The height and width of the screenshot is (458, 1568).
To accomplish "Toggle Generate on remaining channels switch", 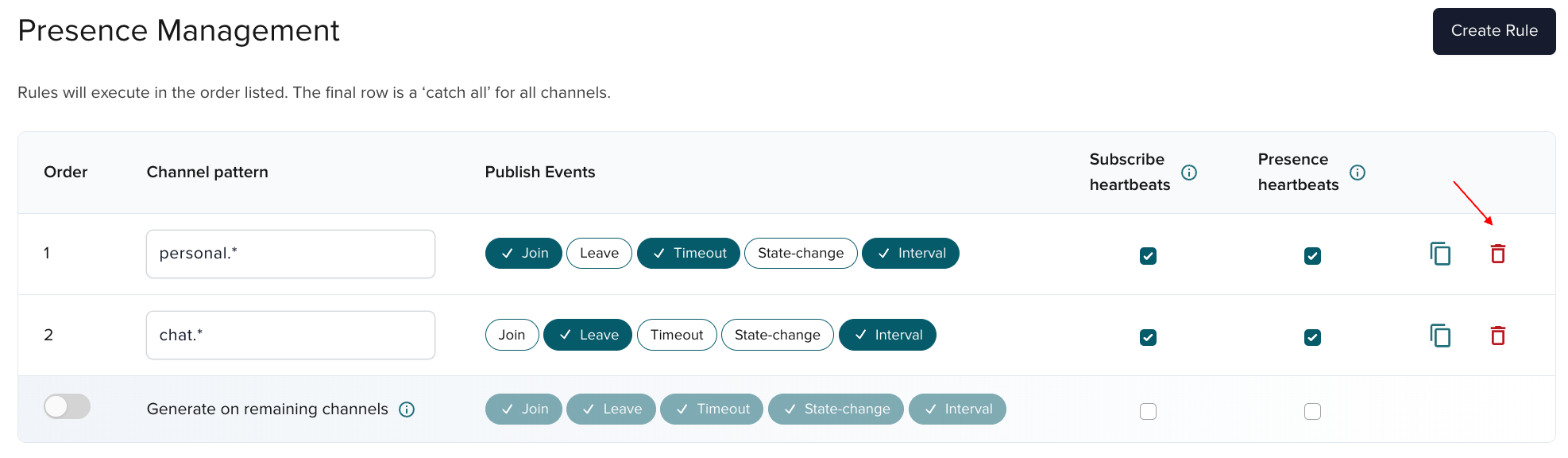I will pyautogui.click(x=67, y=406).
